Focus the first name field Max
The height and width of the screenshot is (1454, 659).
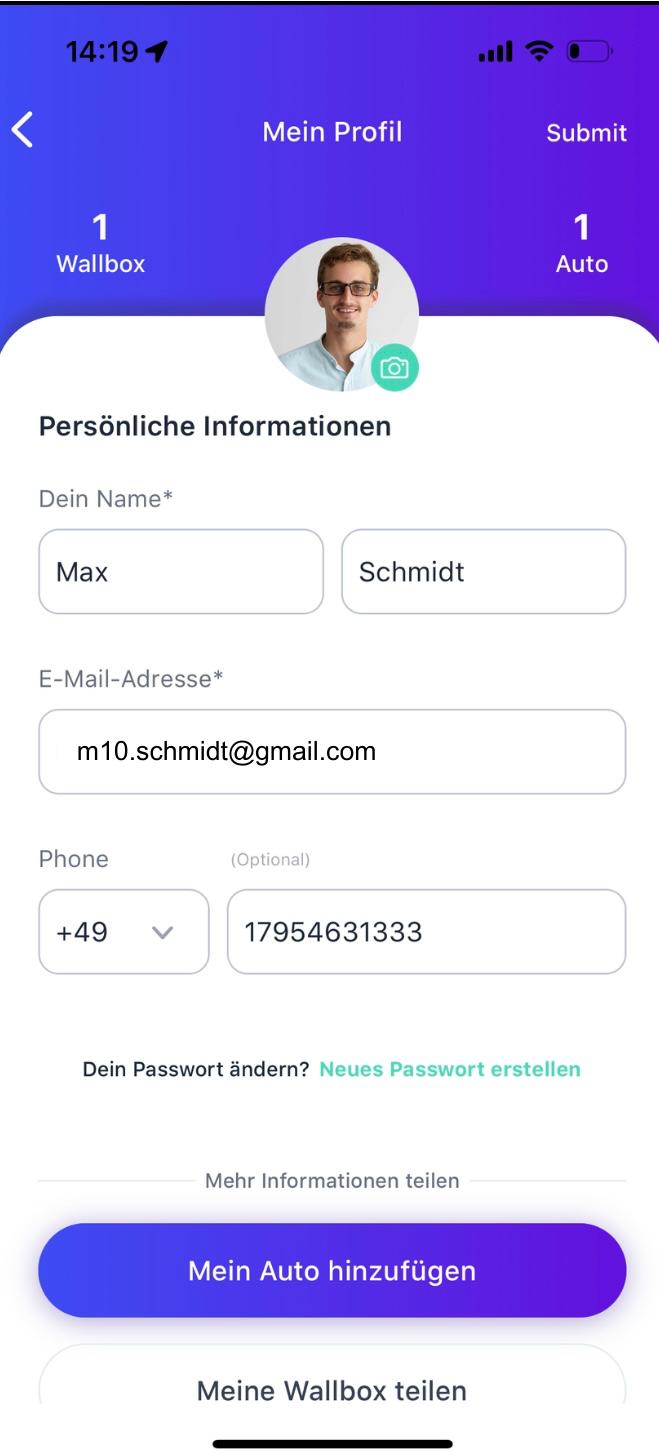181,572
